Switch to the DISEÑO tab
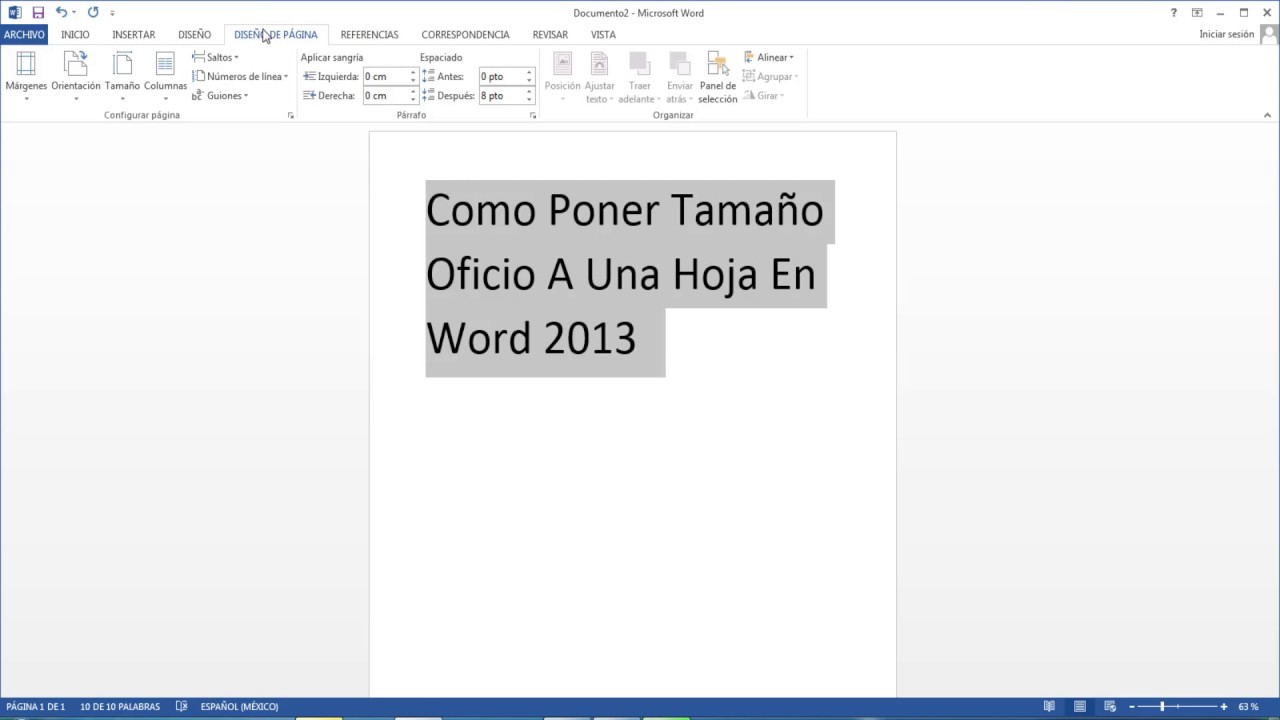This screenshot has height=720, width=1280. [194, 34]
